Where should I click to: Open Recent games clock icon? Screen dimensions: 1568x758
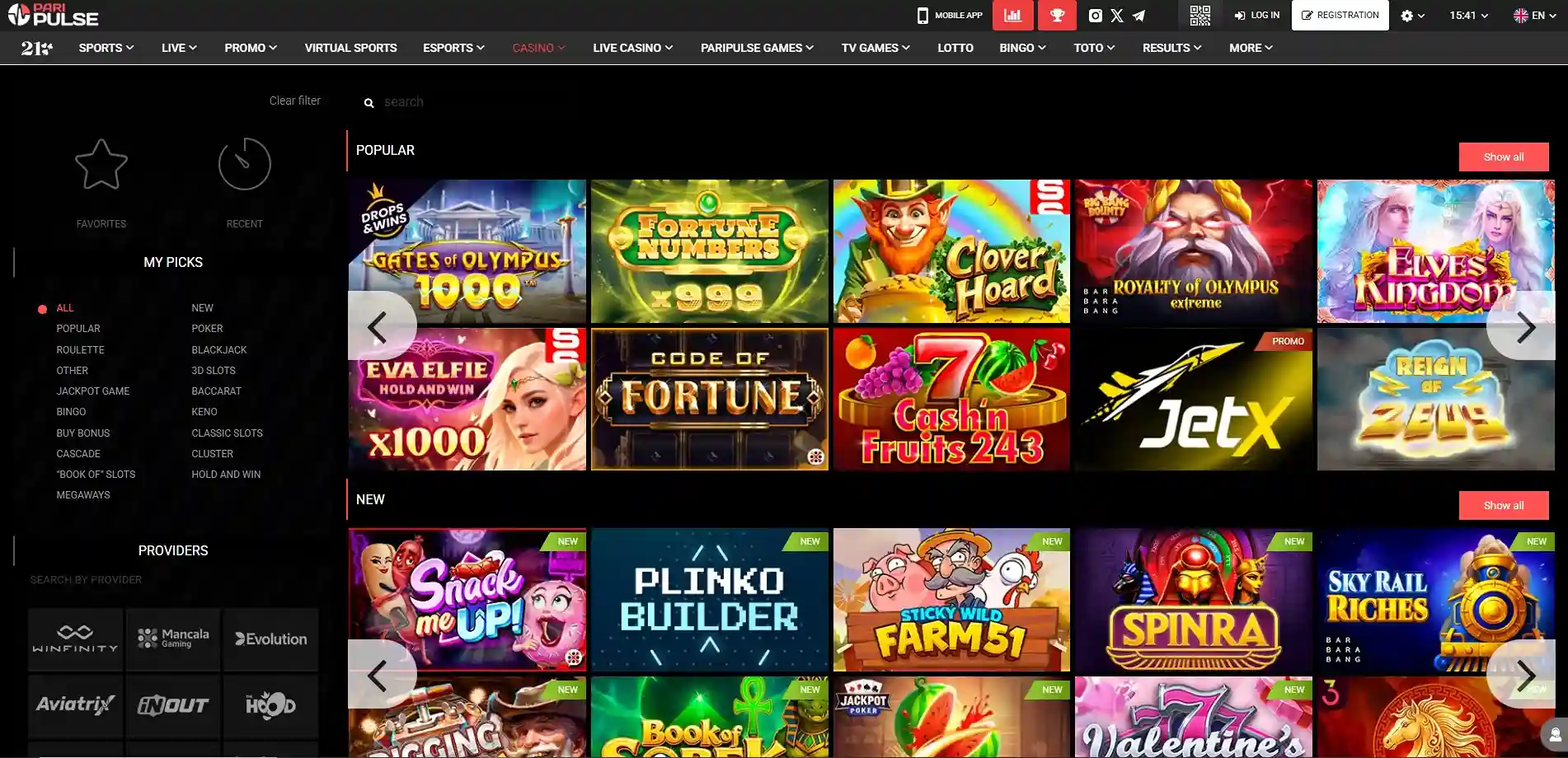[x=244, y=165]
